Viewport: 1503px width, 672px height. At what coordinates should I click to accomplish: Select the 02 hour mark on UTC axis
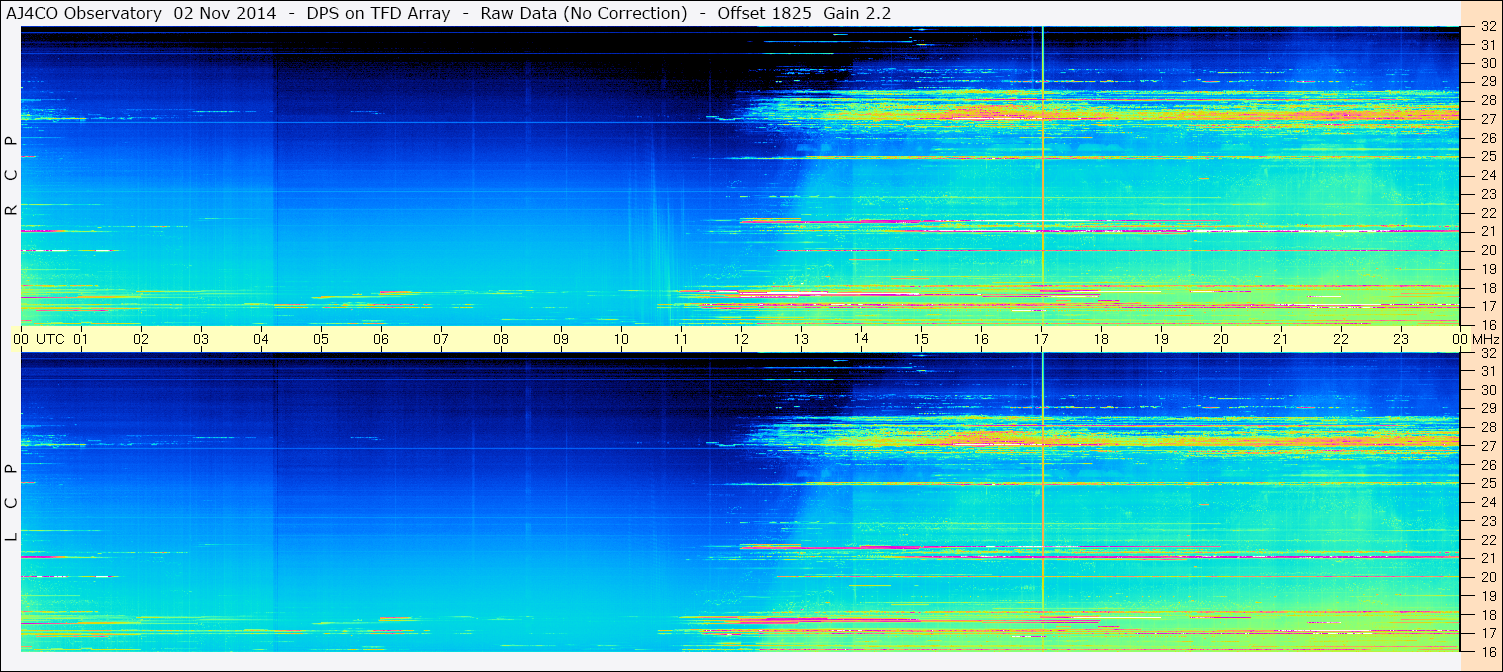(141, 339)
